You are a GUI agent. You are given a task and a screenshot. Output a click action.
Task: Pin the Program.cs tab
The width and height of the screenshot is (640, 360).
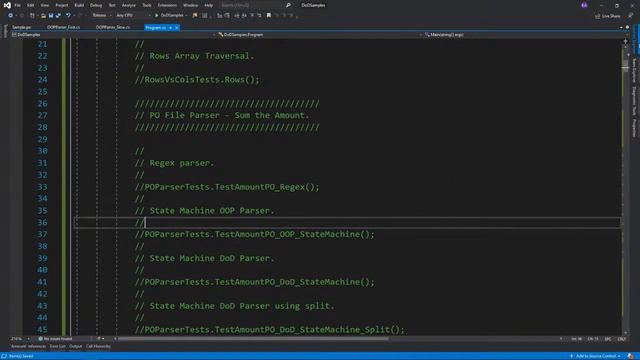pos(170,27)
